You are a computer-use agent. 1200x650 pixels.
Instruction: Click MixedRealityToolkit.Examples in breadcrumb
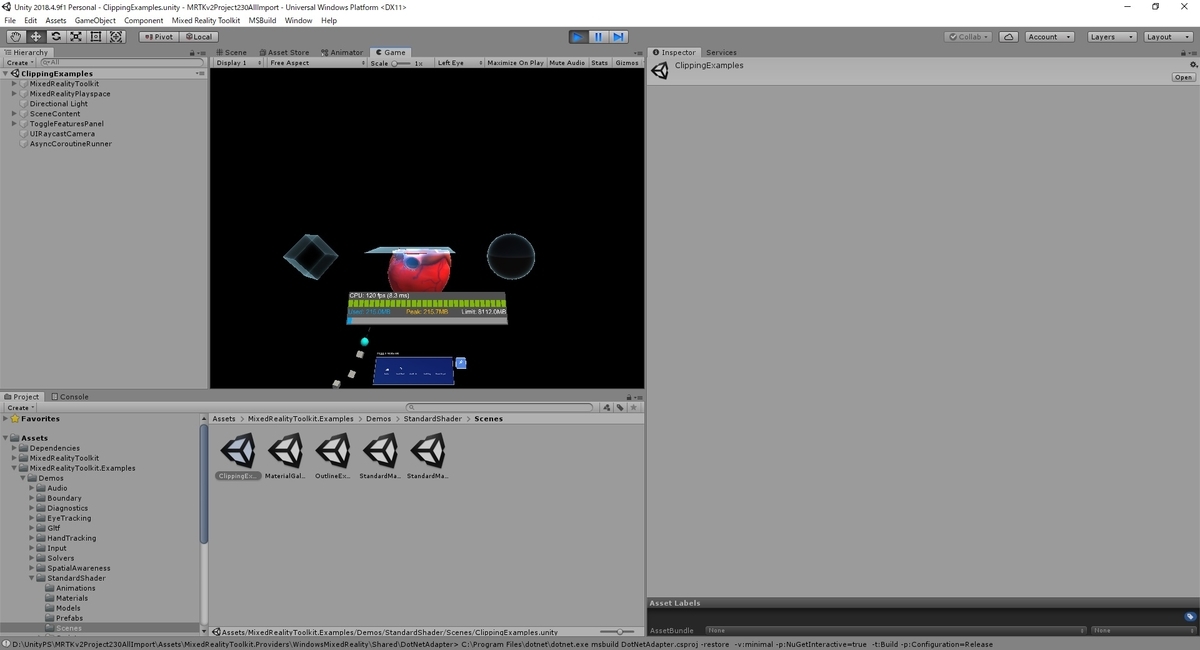[x=300, y=419]
